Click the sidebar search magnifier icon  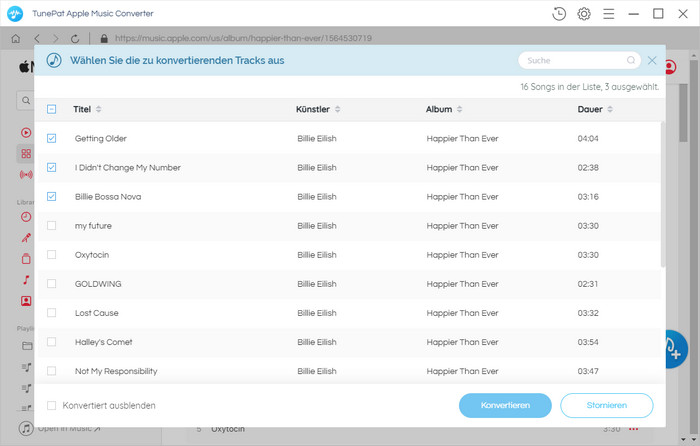[26, 100]
